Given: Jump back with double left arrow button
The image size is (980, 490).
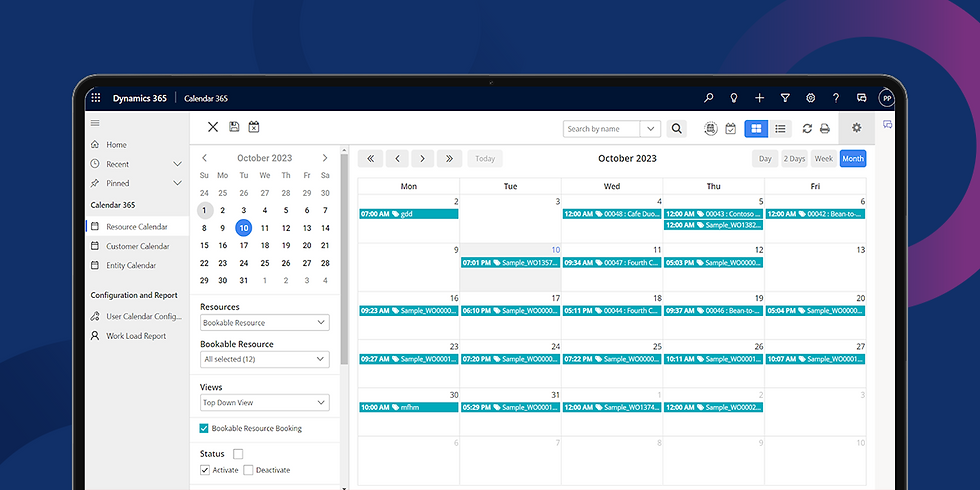Looking at the screenshot, I should (x=371, y=159).
